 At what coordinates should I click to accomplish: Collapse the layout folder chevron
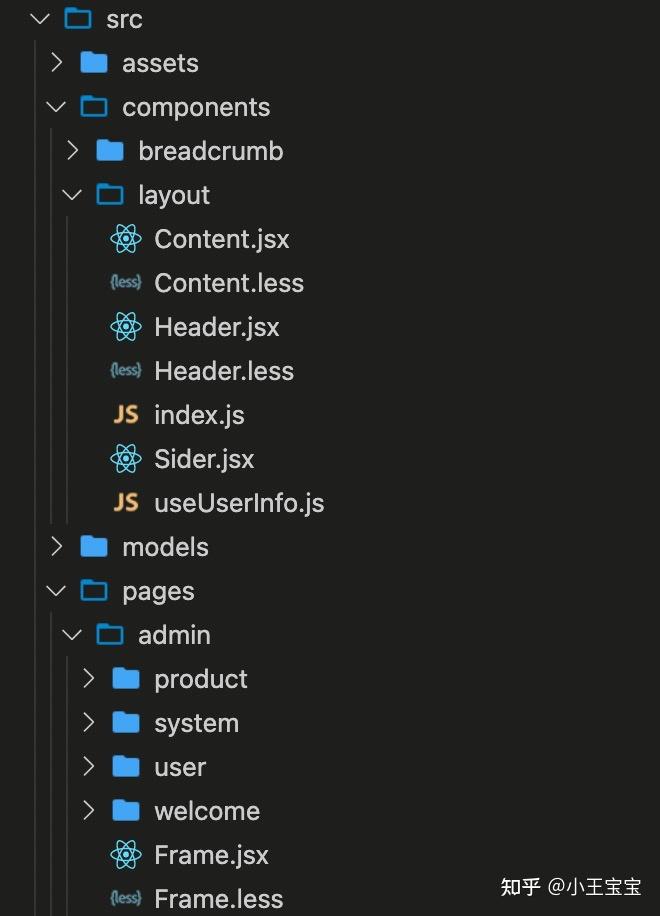(72, 195)
